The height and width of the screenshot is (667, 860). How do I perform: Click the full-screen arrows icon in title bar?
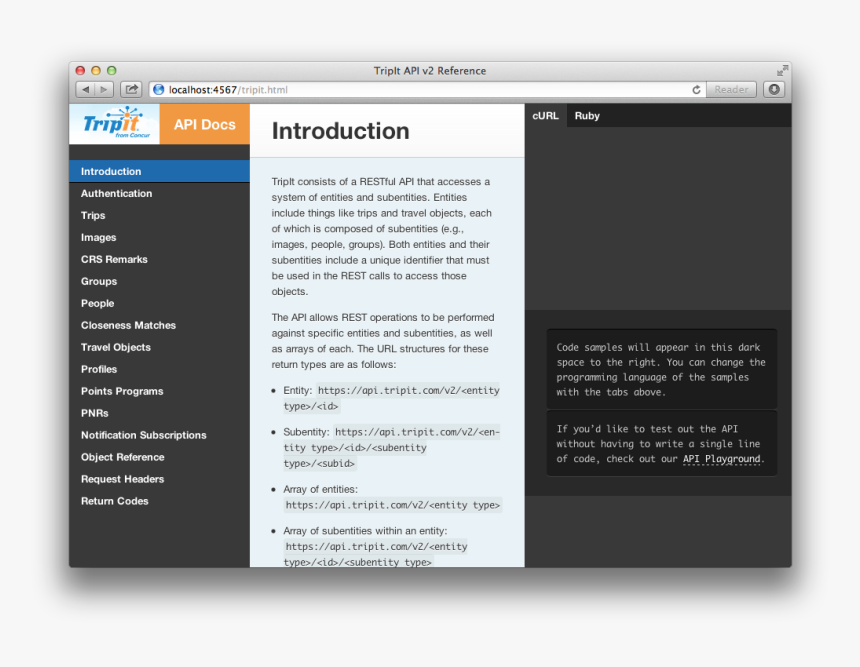782,70
